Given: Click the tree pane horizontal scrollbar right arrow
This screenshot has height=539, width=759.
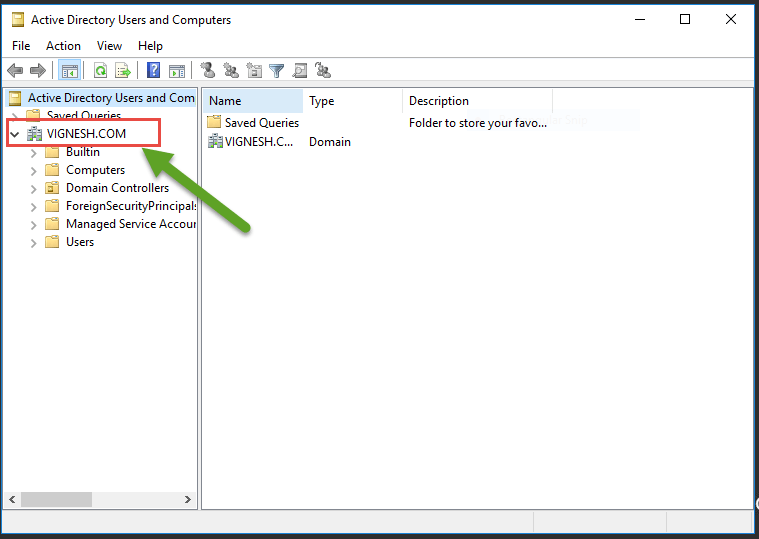Looking at the screenshot, I should coord(188,499).
